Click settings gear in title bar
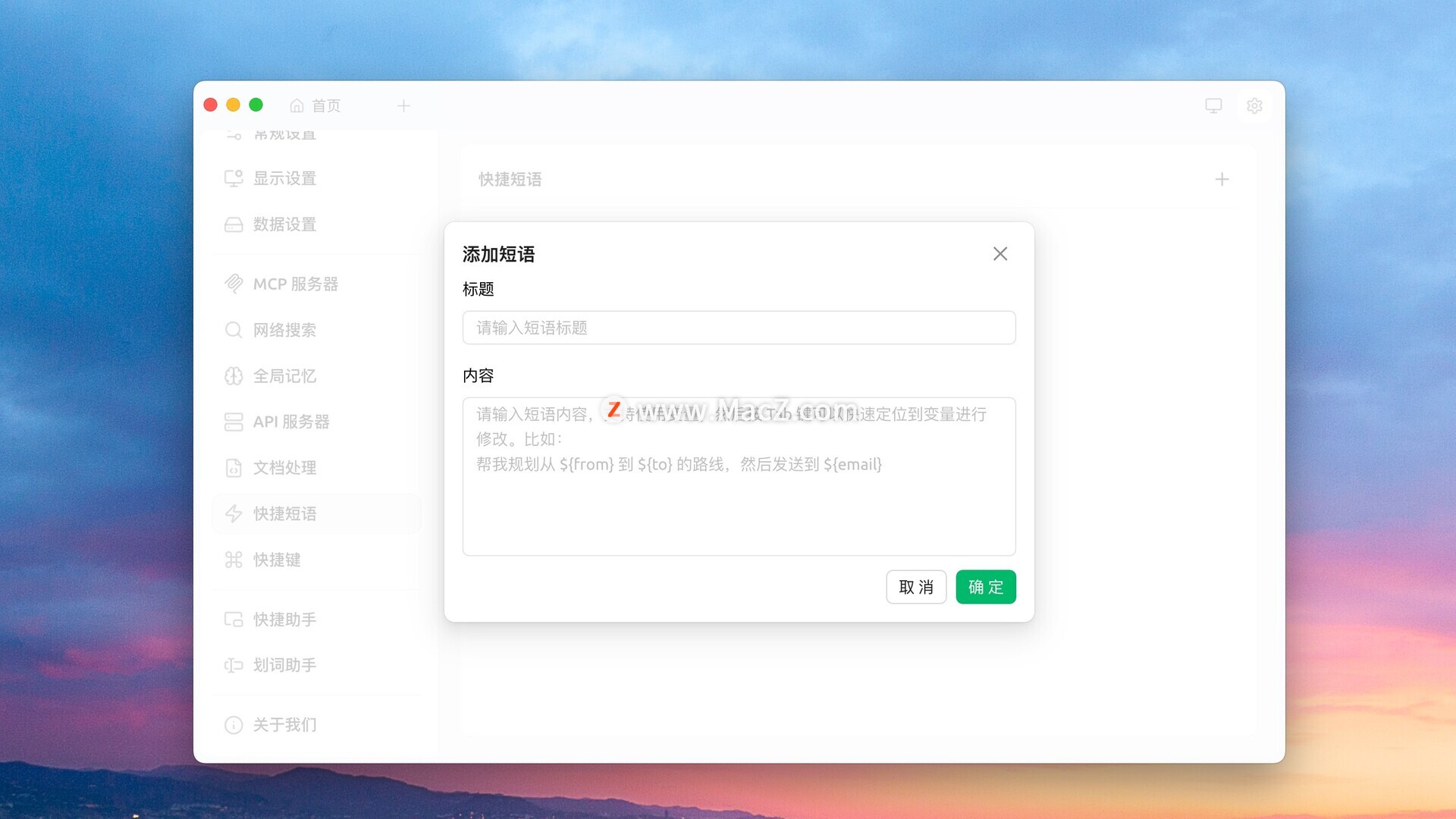 point(1254,105)
